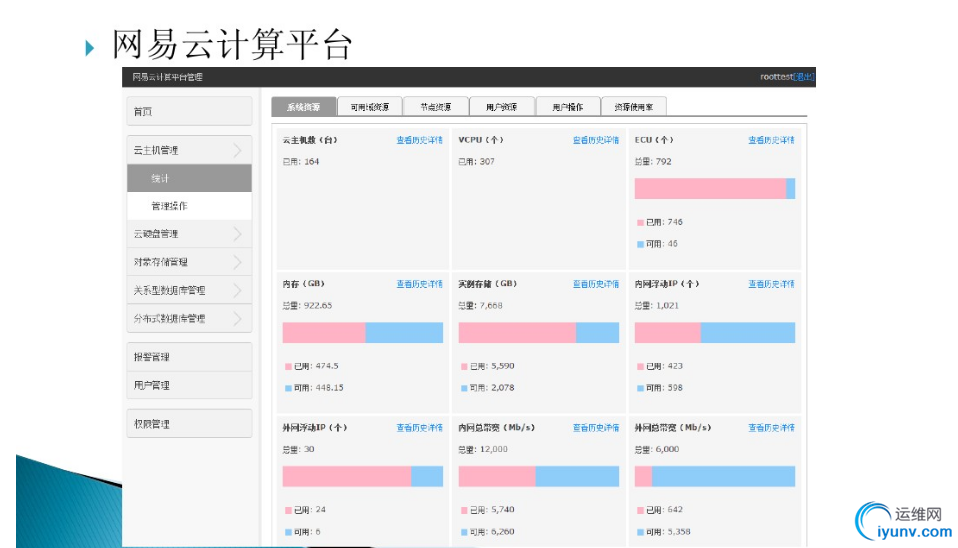Open 查看历史详情 for VCPU
This screenshot has height=548, width=958.
point(596,140)
